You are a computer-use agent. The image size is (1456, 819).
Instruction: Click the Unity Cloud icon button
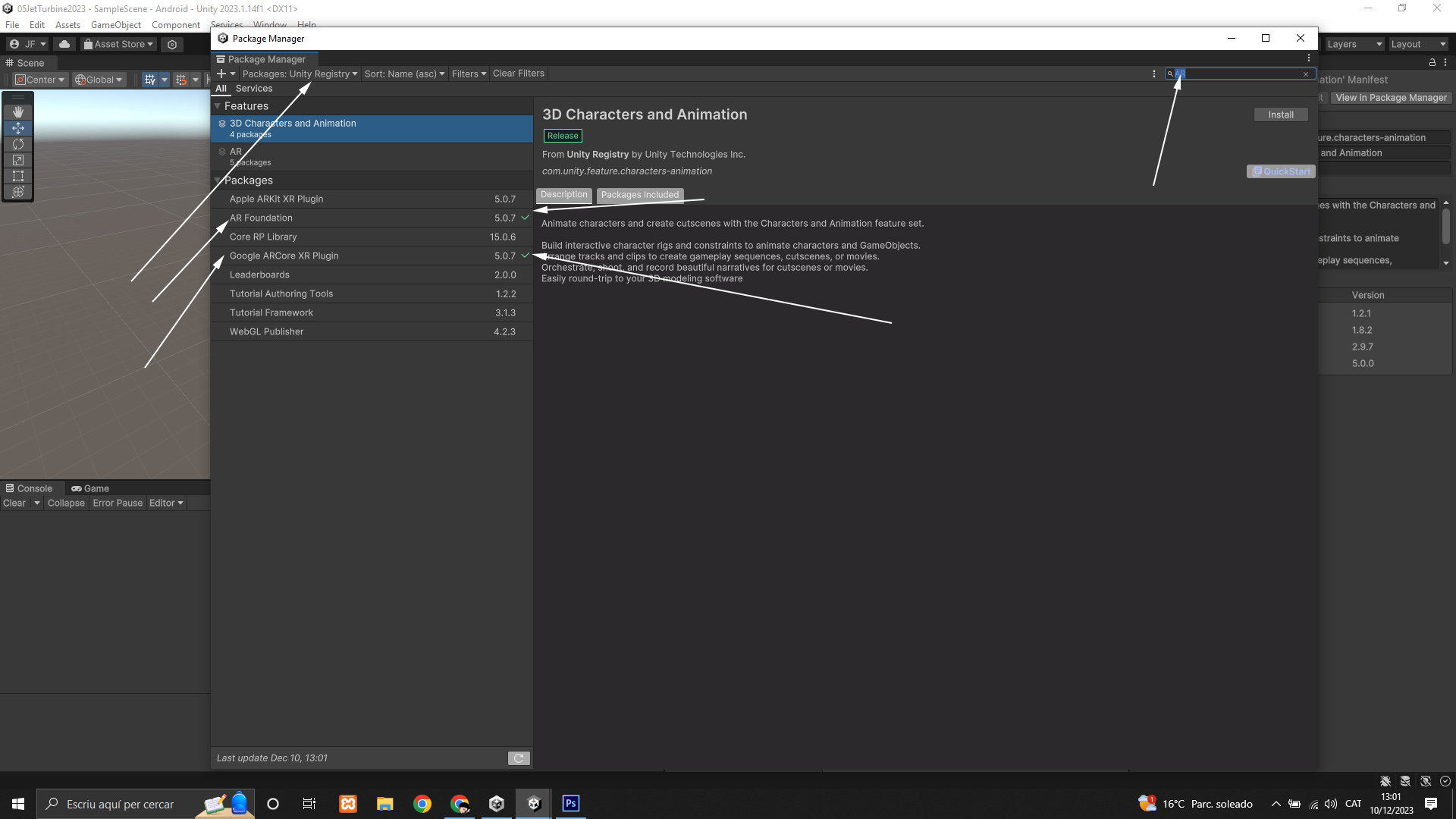(64, 44)
